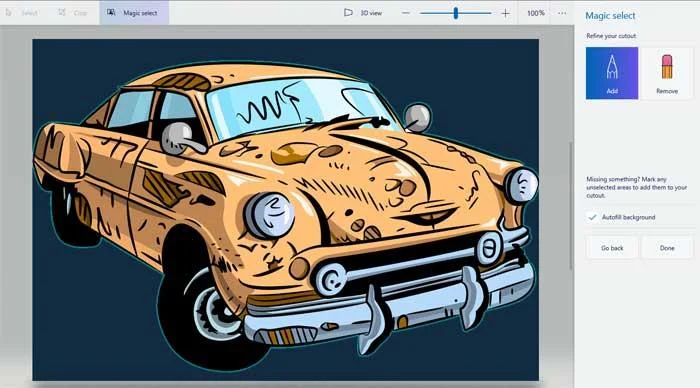This screenshot has width=700, height=388.
Task: Choose the Select tool in toolbar
Action: coord(22,13)
